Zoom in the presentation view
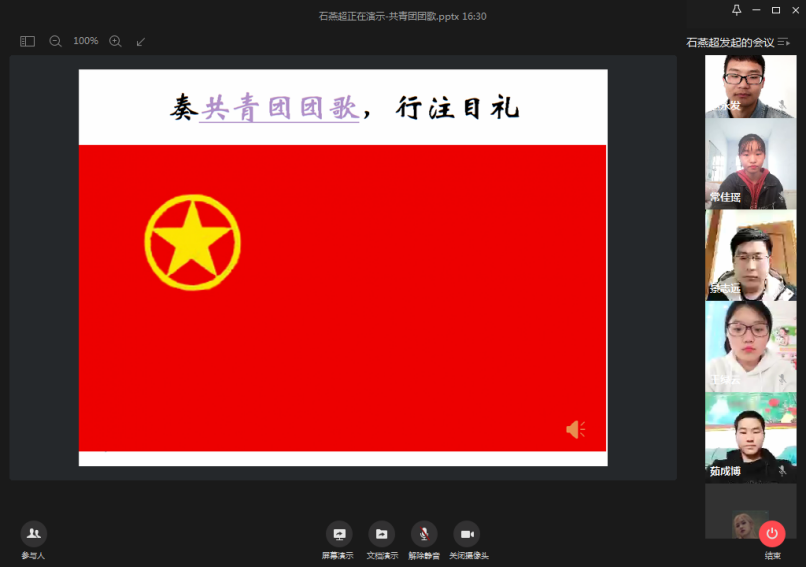The height and width of the screenshot is (567, 807). point(115,41)
